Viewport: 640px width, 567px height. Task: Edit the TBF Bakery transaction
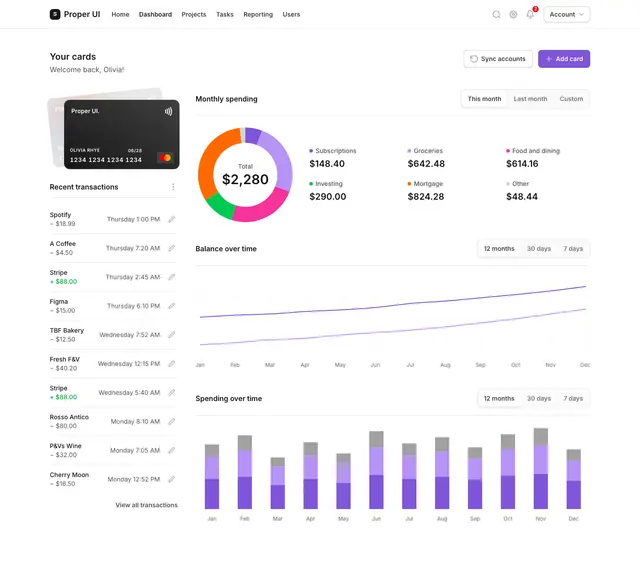point(171,335)
